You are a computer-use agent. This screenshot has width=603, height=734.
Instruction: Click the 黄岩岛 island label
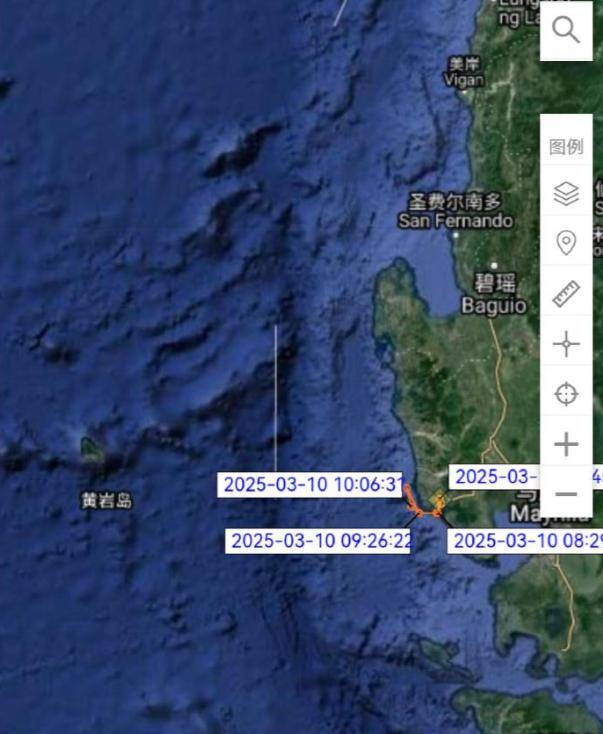pos(106,500)
